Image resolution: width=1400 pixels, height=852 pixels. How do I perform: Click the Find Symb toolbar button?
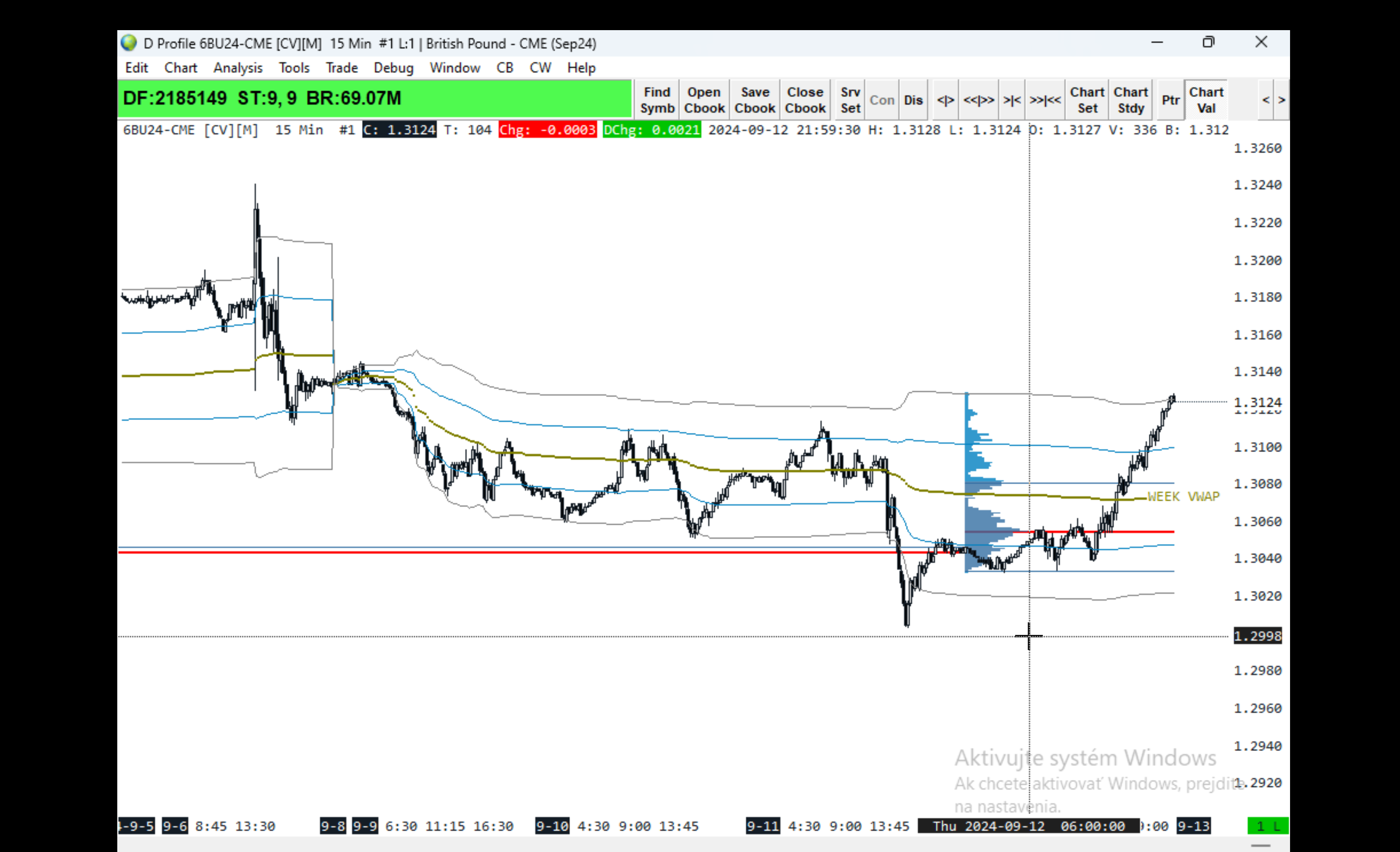pos(657,100)
